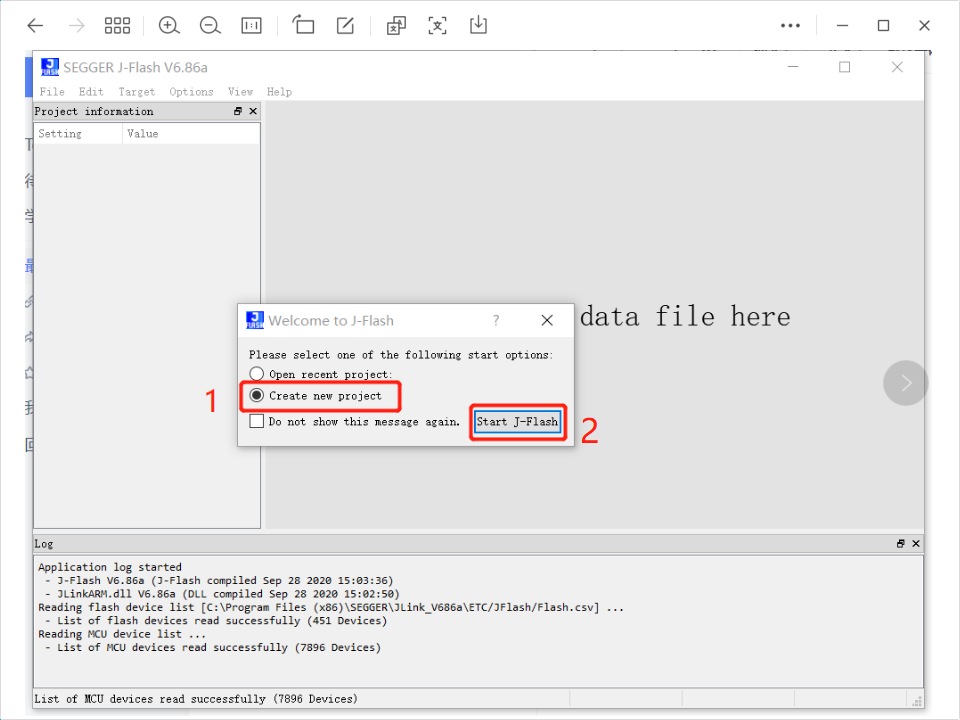Viewport: 960px width, 720px height.
Task: Click the J-Flash icon in Welcome dialog title
Action: coord(255,320)
